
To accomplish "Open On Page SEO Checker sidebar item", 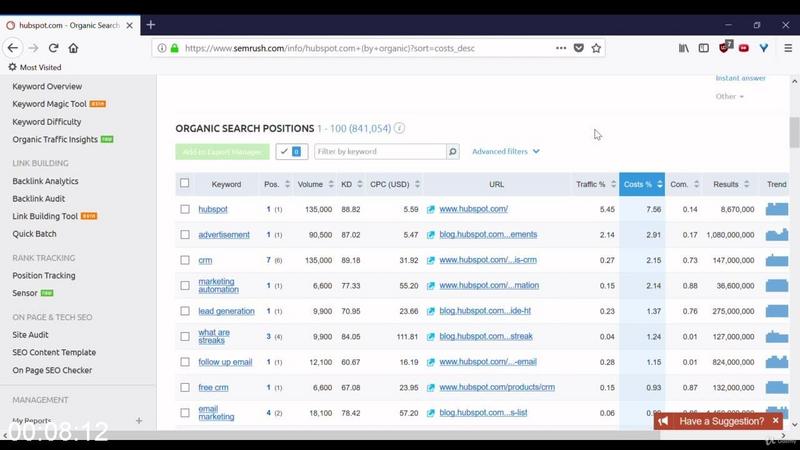I will point(52,370).
